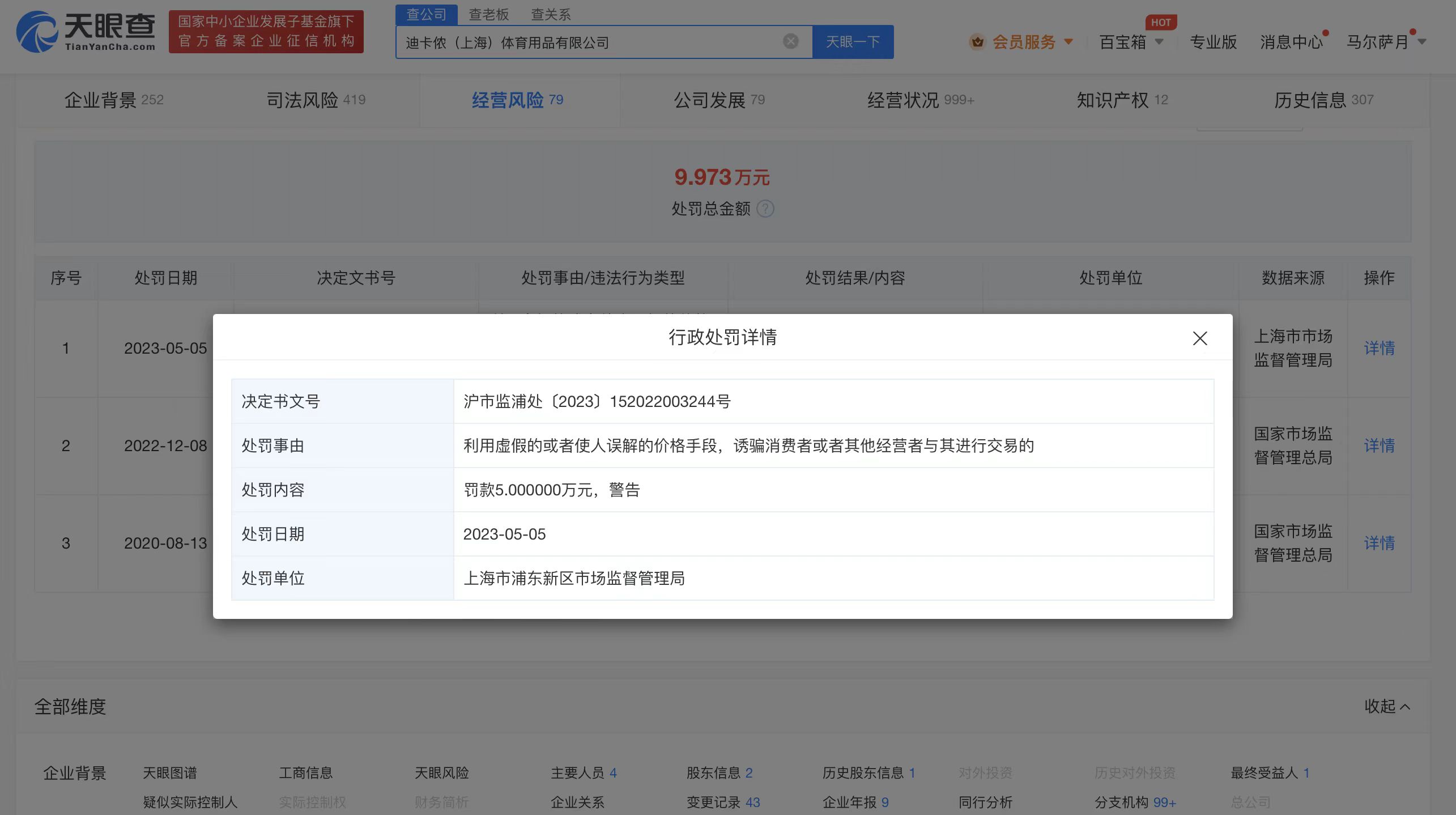Open the 企业背景 tab
The width and height of the screenshot is (1456, 815).
click(114, 100)
